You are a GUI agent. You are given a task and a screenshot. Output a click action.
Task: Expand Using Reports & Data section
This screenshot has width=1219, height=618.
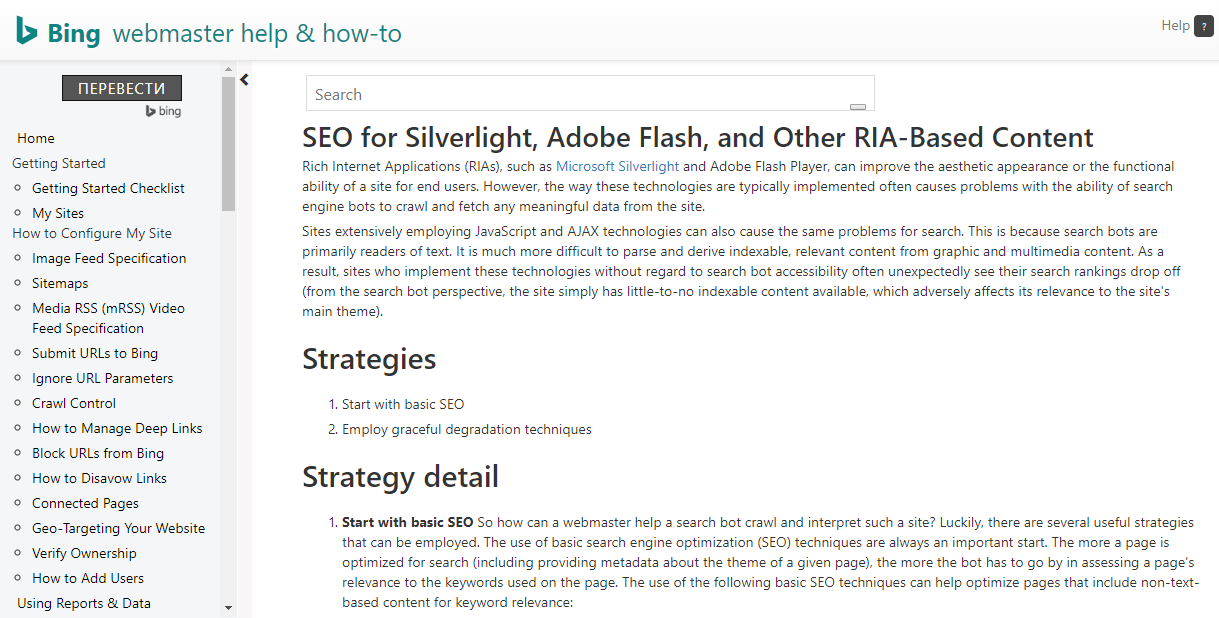coord(84,603)
